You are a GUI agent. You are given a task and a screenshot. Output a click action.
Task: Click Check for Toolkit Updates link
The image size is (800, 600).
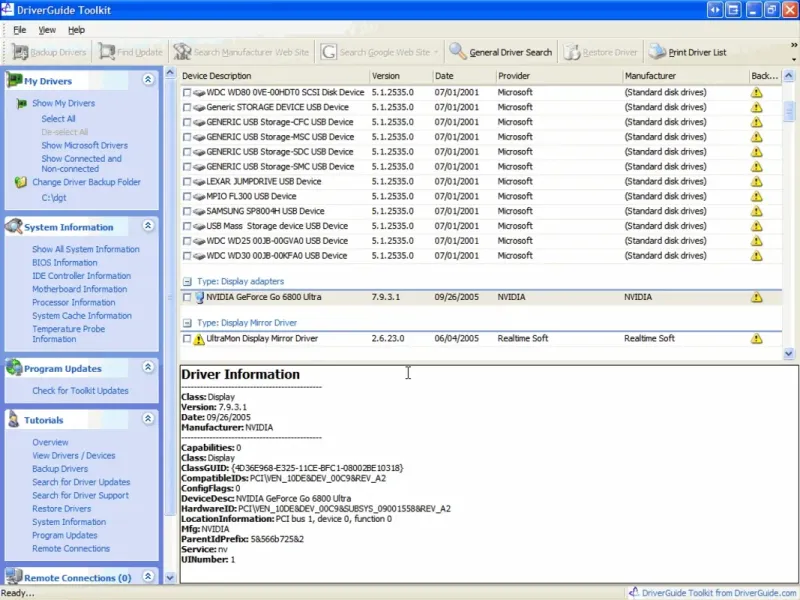(80, 391)
